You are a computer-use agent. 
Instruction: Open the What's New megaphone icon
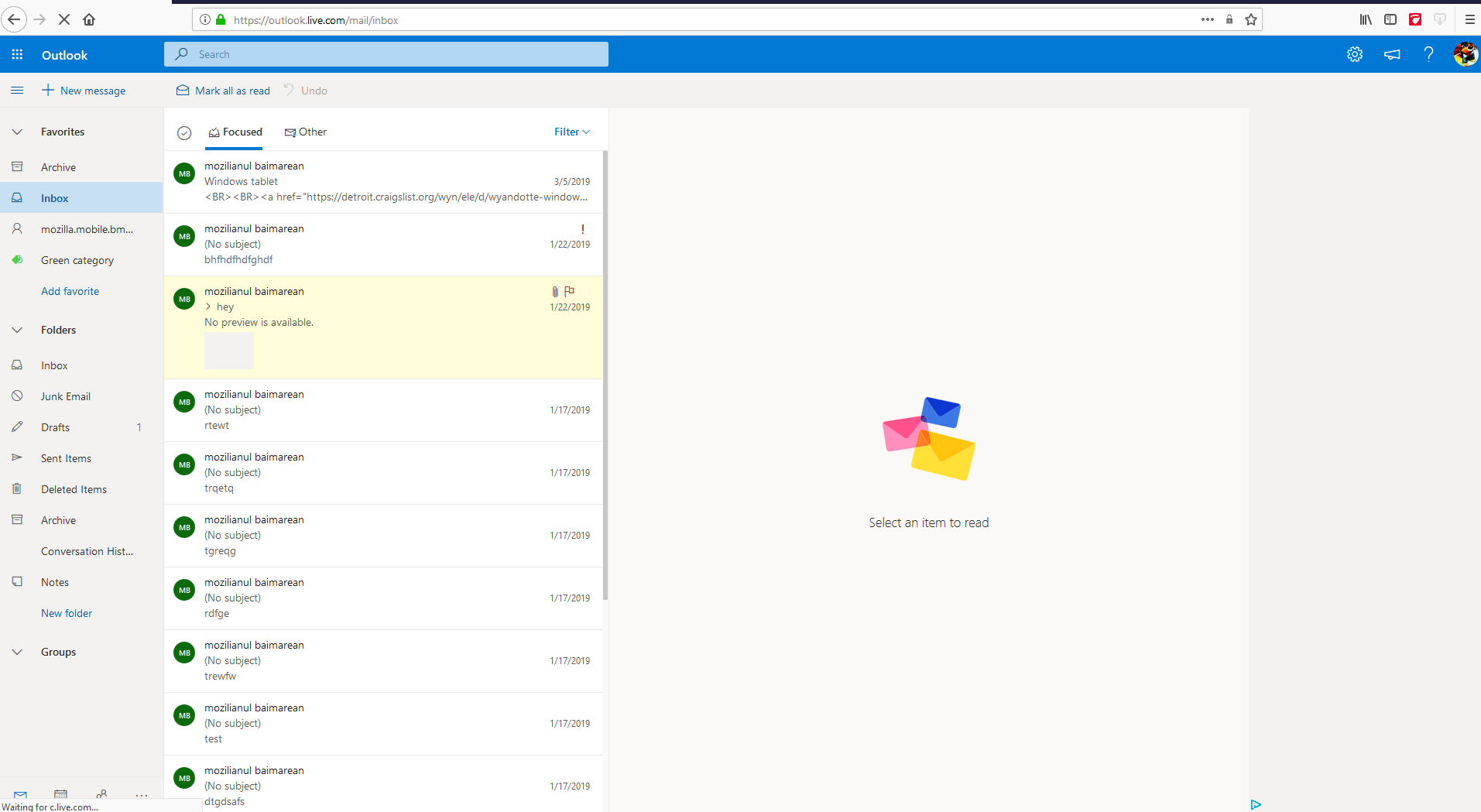coord(1391,54)
